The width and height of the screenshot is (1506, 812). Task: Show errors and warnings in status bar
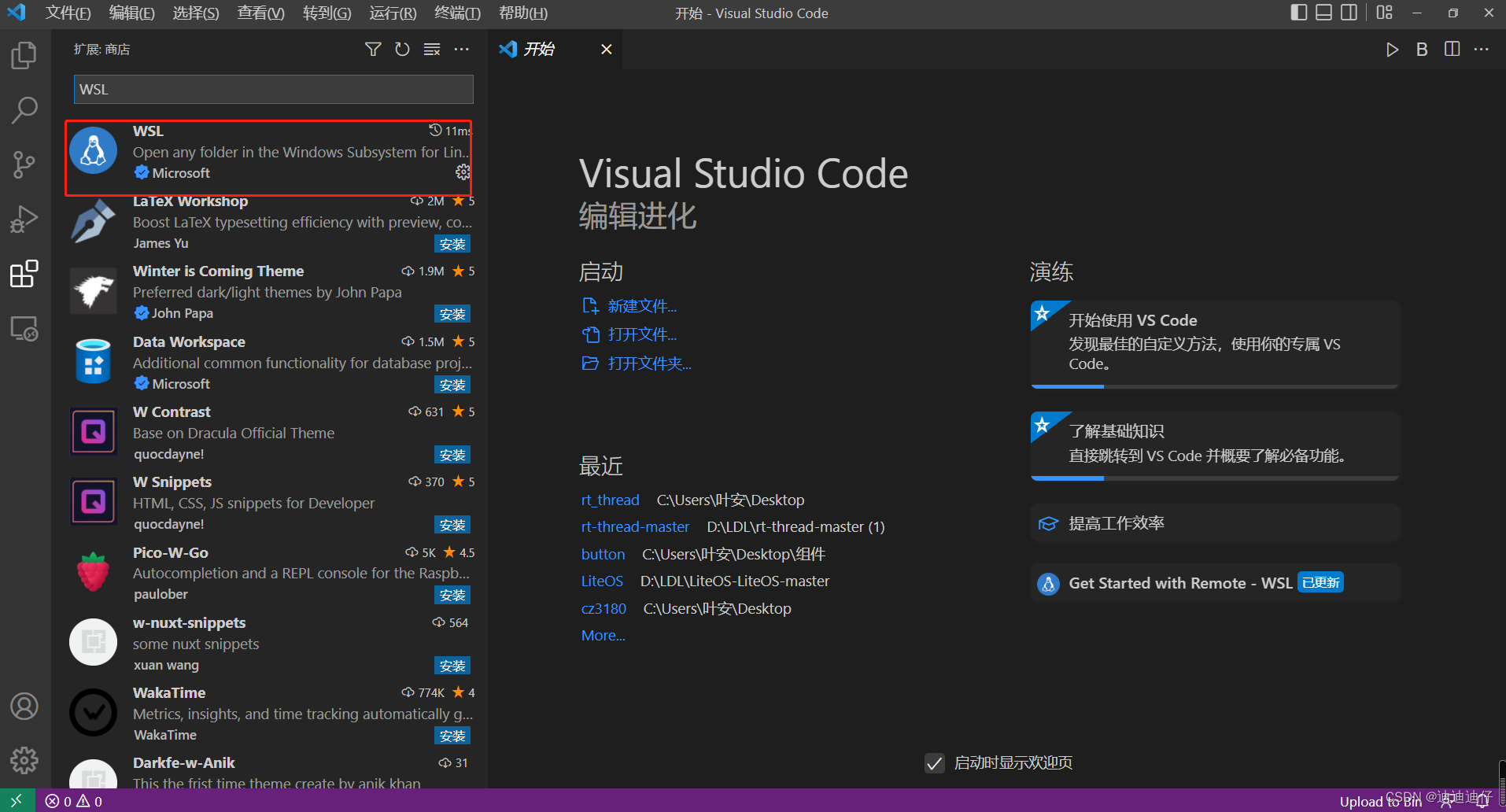coord(74,801)
